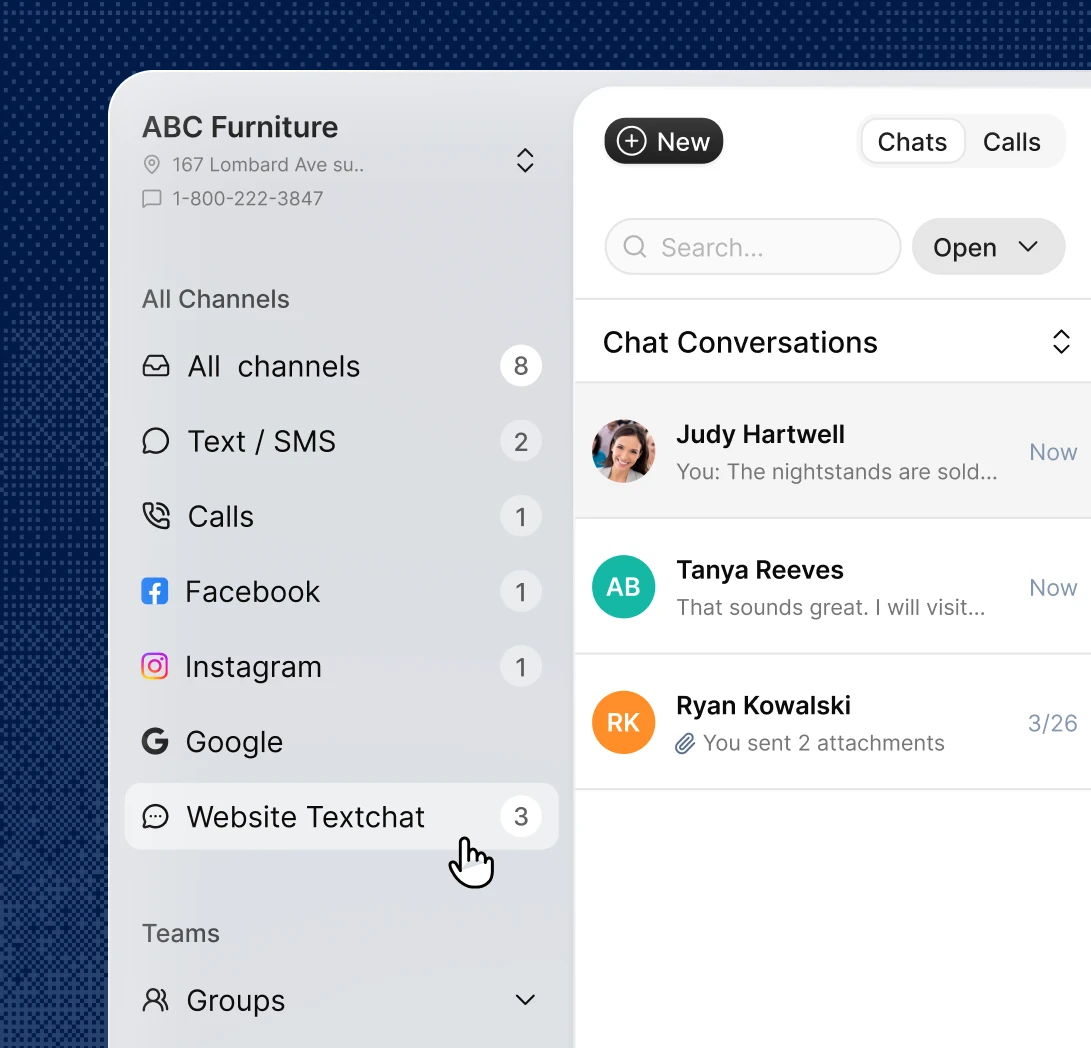
Task: Click into the Search field
Action: click(x=753, y=247)
